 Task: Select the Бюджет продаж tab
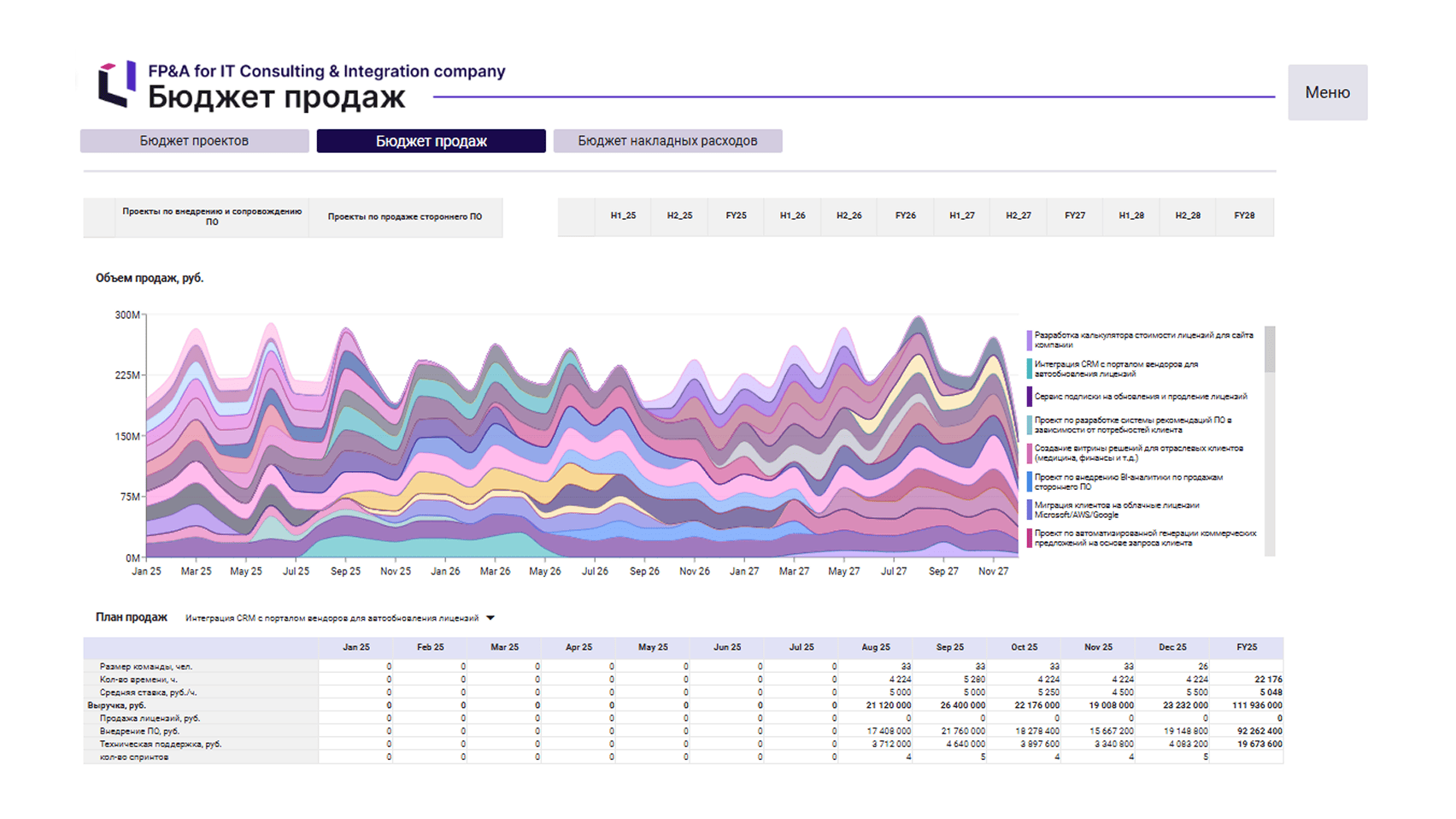pyautogui.click(x=431, y=141)
